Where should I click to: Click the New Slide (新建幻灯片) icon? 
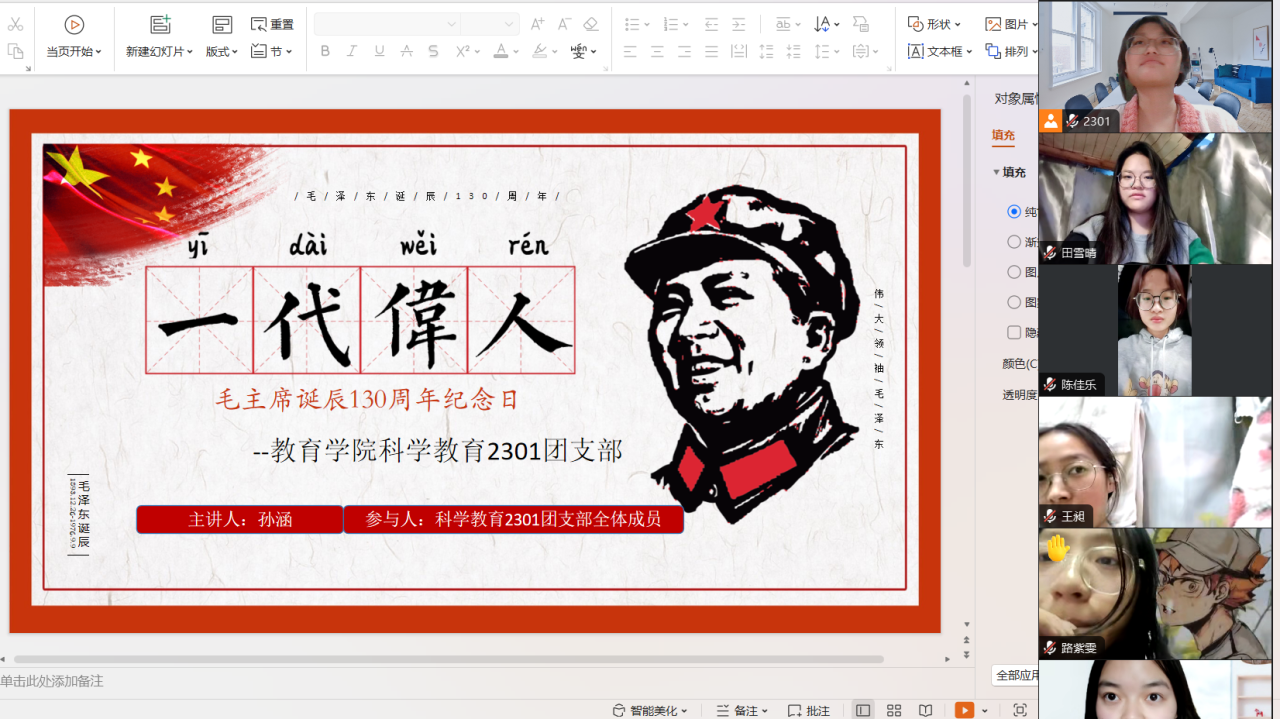160,25
